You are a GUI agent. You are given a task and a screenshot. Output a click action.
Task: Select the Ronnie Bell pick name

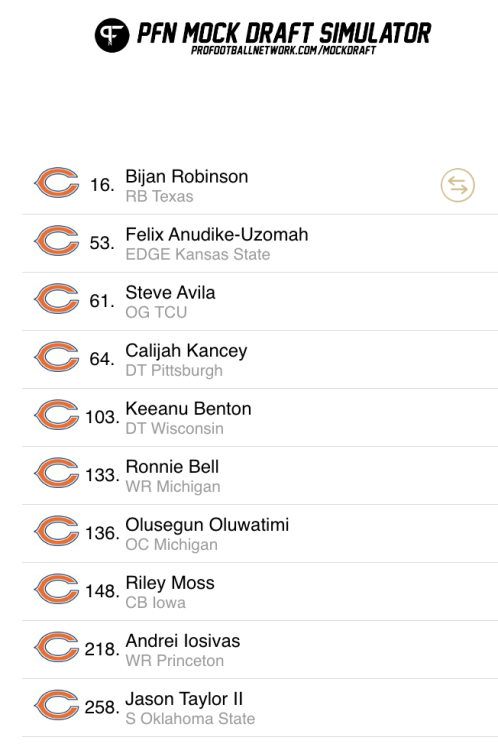coord(172,466)
